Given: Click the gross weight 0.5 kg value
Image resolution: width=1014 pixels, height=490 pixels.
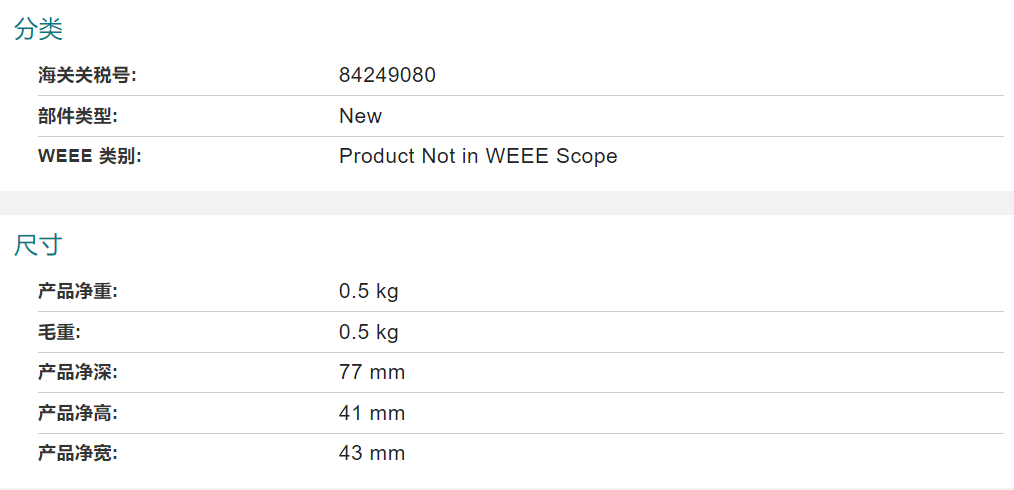Looking at the screenshot, I should 369,332.
